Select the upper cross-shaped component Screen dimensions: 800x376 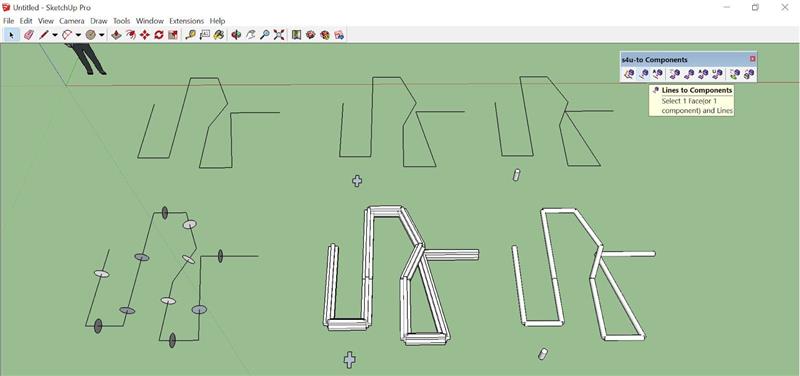(357, 181)
